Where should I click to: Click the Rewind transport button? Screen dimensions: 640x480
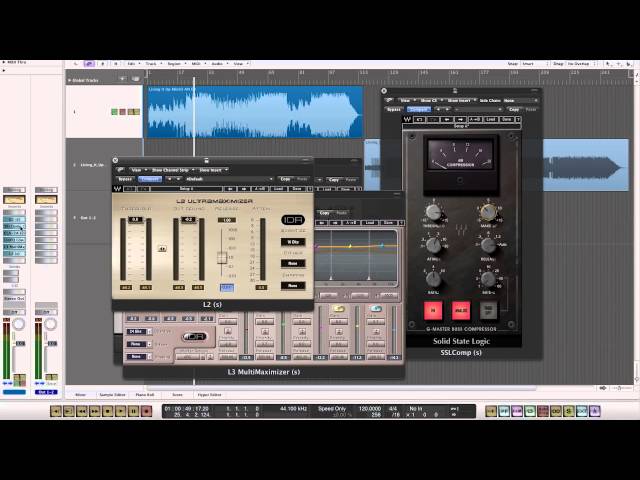[x=82, y=411]
